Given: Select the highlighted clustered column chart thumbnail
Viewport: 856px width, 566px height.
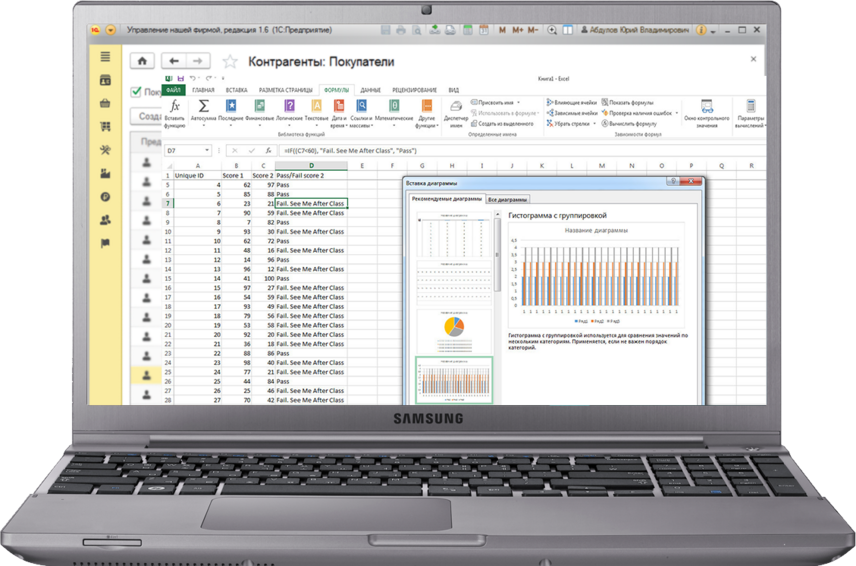Looking at the screenshot, I should [x=454, y=380].
